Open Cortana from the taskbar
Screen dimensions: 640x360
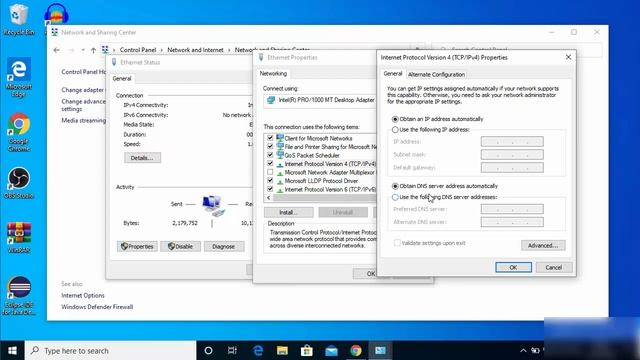[208, 350]
